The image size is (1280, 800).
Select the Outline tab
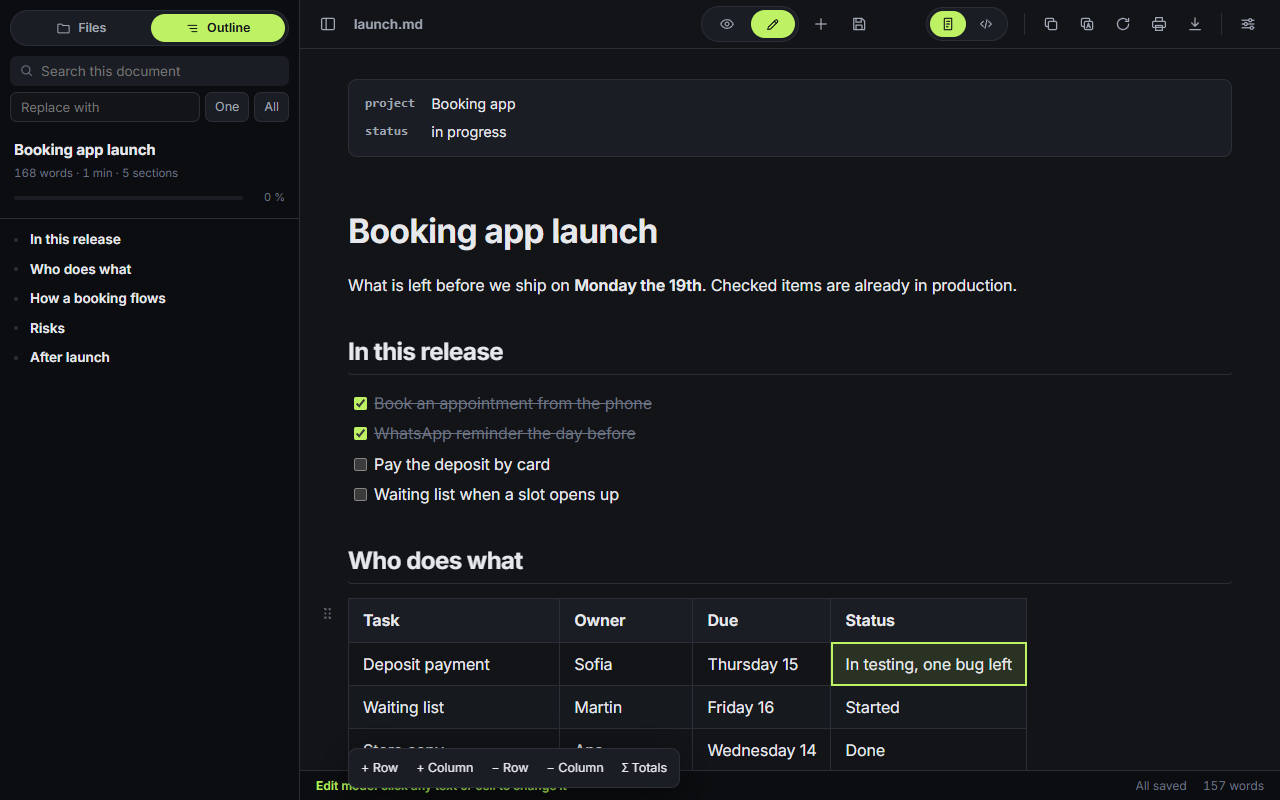(218, 28)
